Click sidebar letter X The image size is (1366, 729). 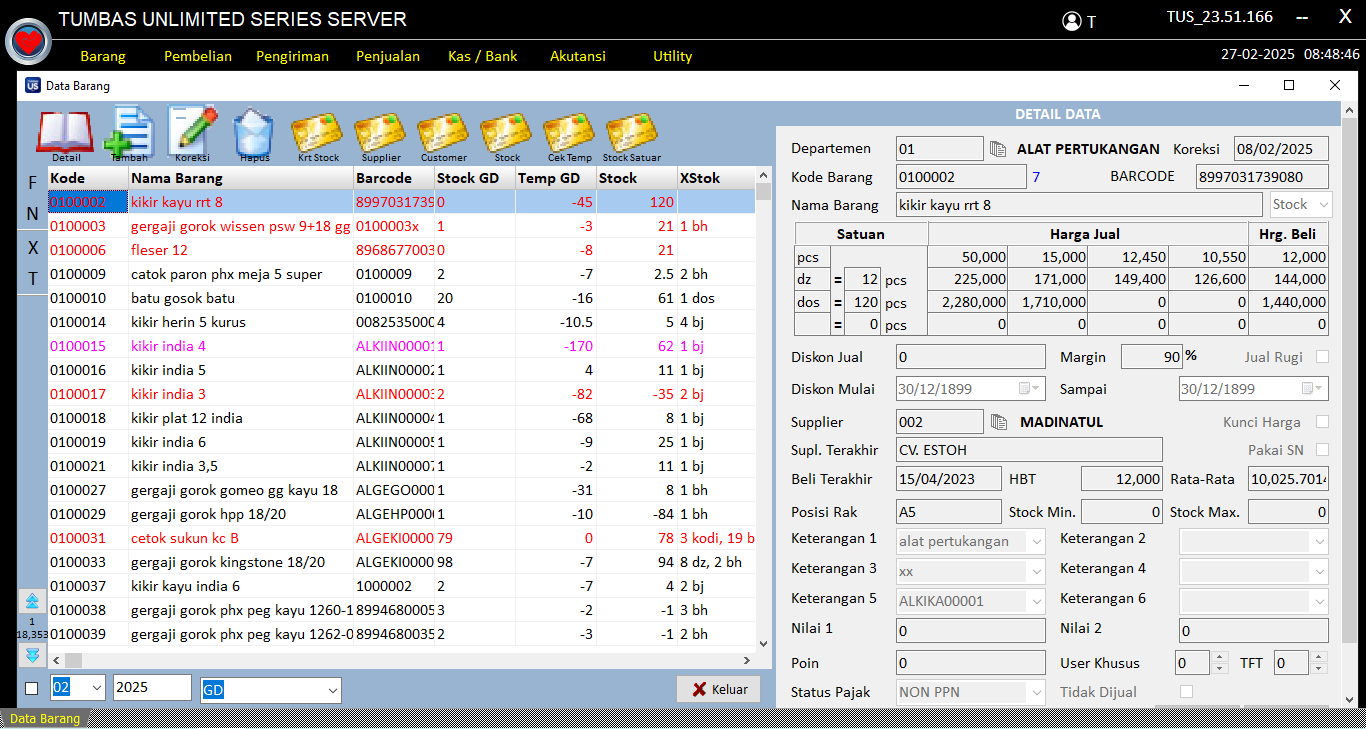(32, 247)
